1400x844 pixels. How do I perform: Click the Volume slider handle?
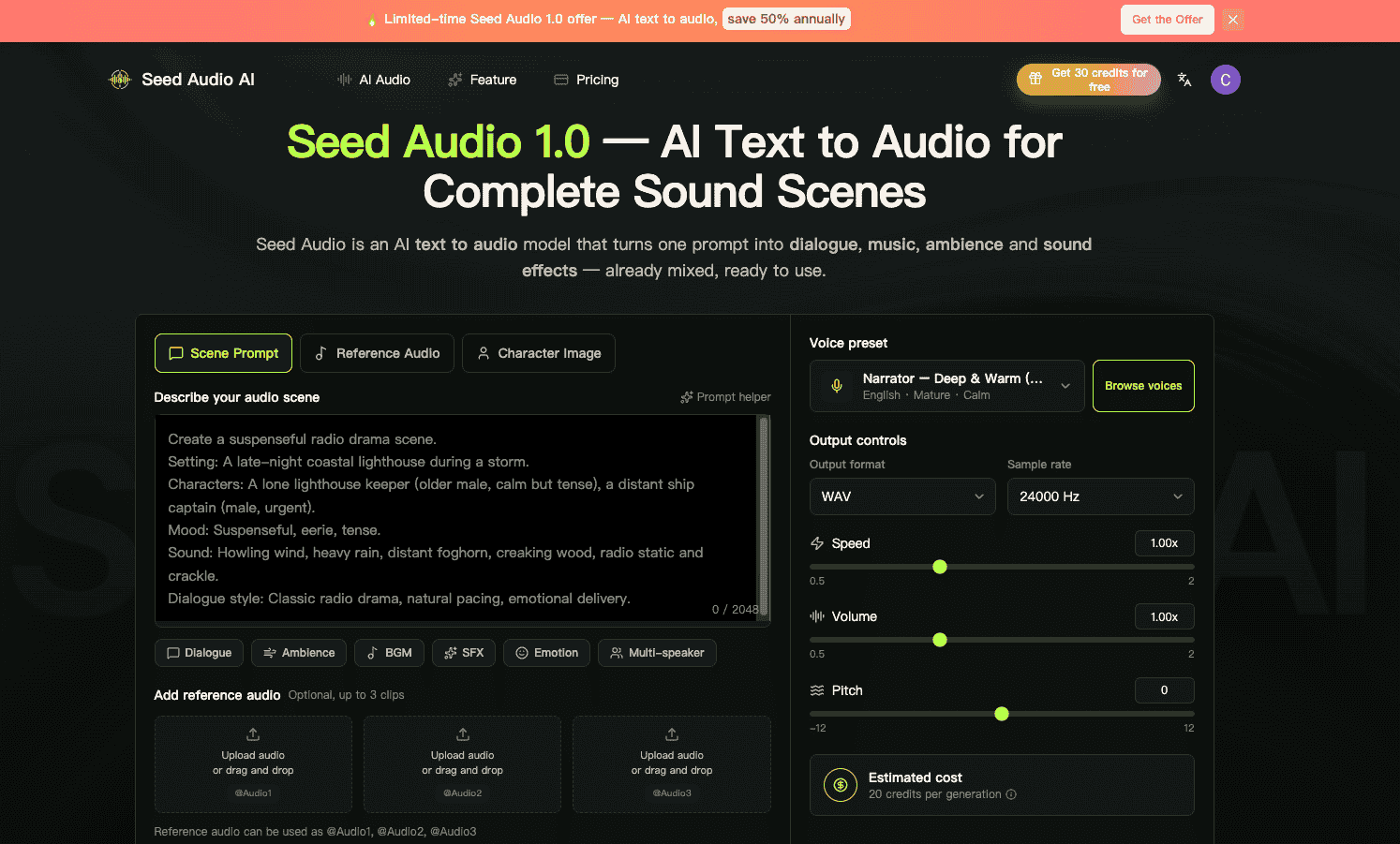coord(940,640)
